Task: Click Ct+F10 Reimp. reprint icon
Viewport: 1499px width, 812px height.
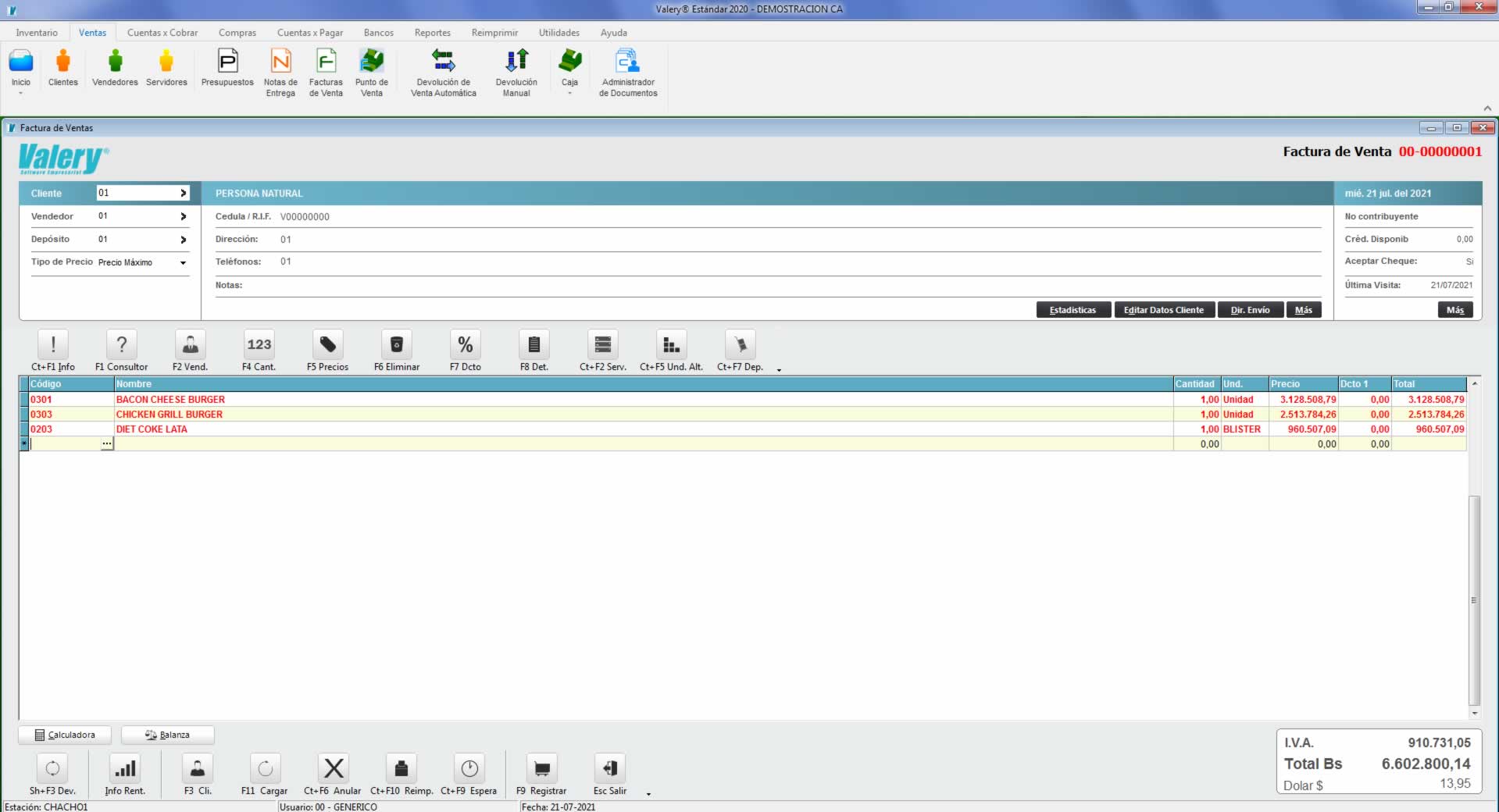Action: pyautogui.click(x=402, y=768)
